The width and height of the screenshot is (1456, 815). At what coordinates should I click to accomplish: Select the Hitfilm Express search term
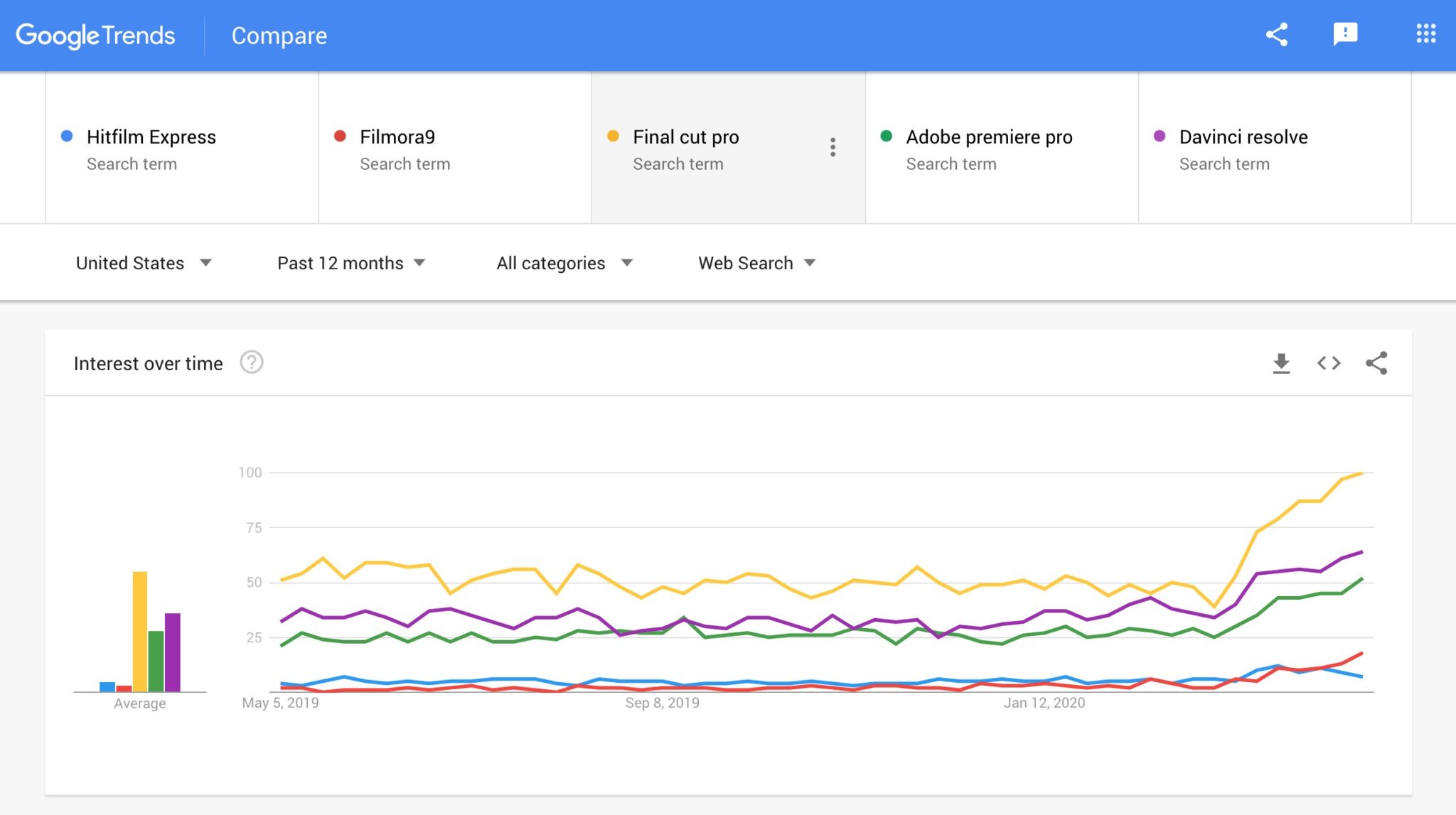(x=151, y=137)
